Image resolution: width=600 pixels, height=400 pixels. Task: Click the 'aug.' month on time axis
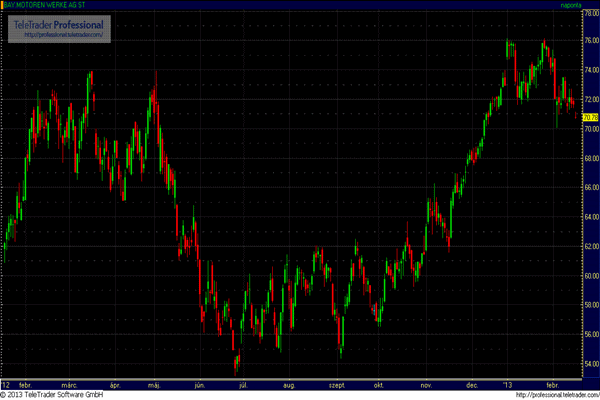point(289,384)
